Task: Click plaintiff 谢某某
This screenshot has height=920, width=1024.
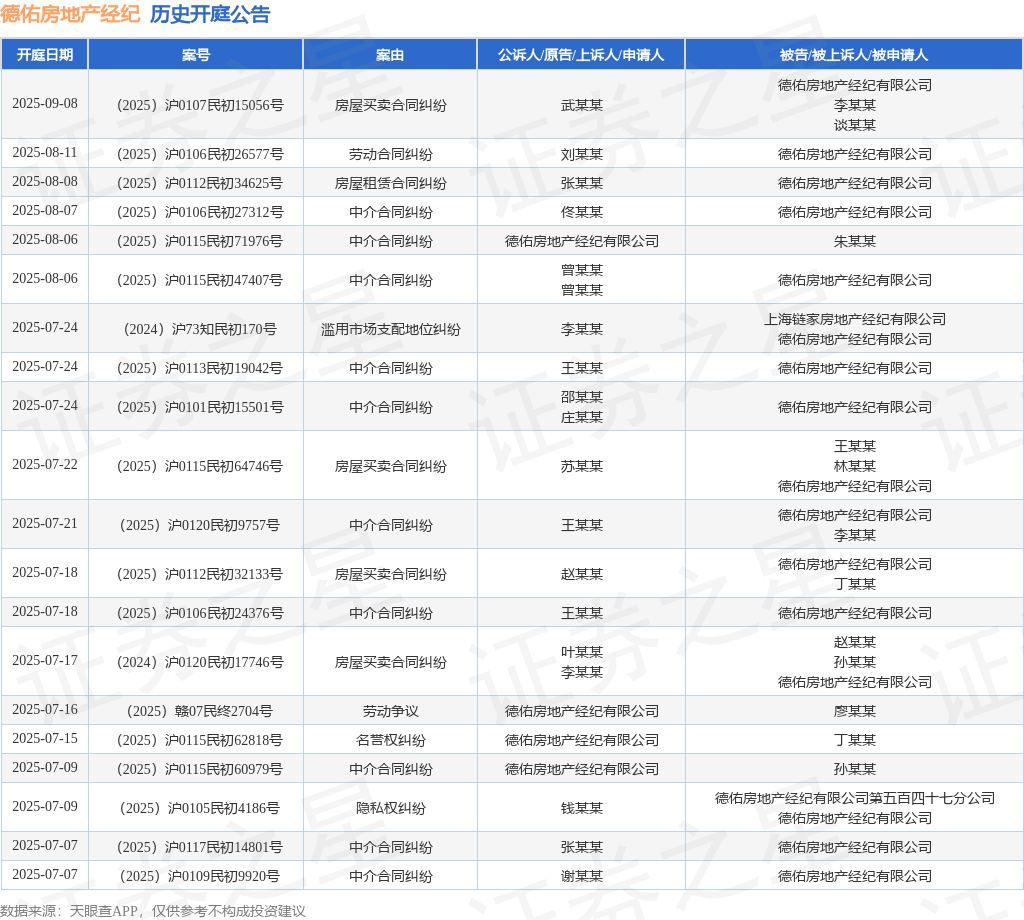Action: pyautogui.click(x=581, y=876)
